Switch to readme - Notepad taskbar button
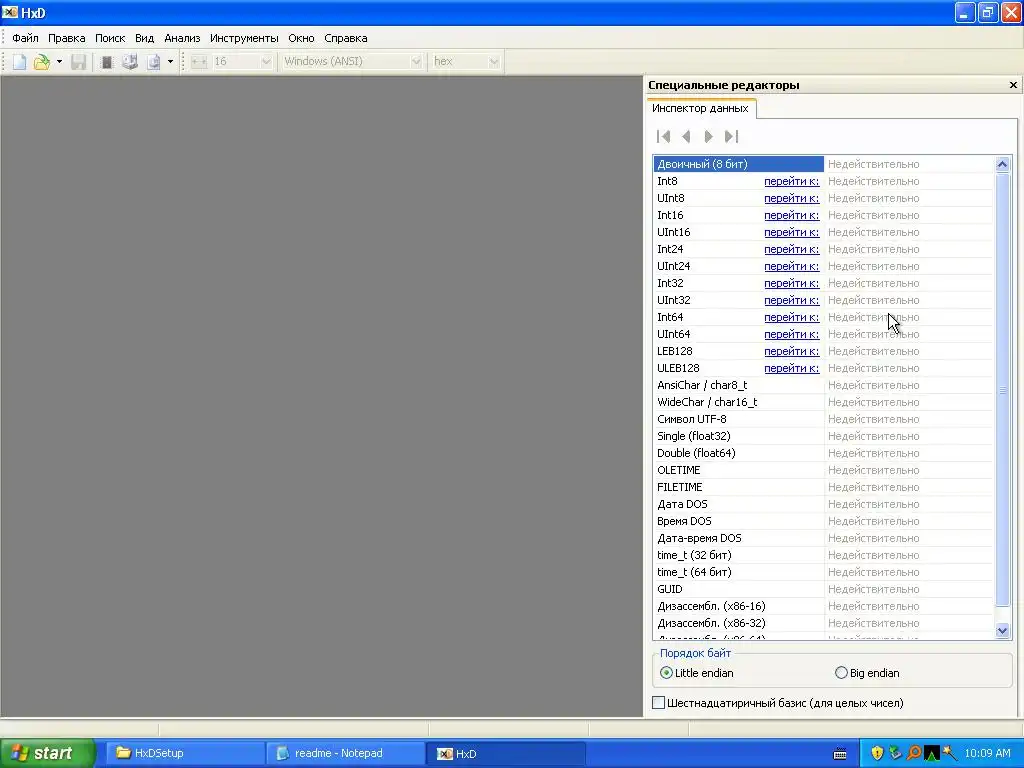This screenshot has height=768, width=1024. pyautogui.click(x=346, y=753)
